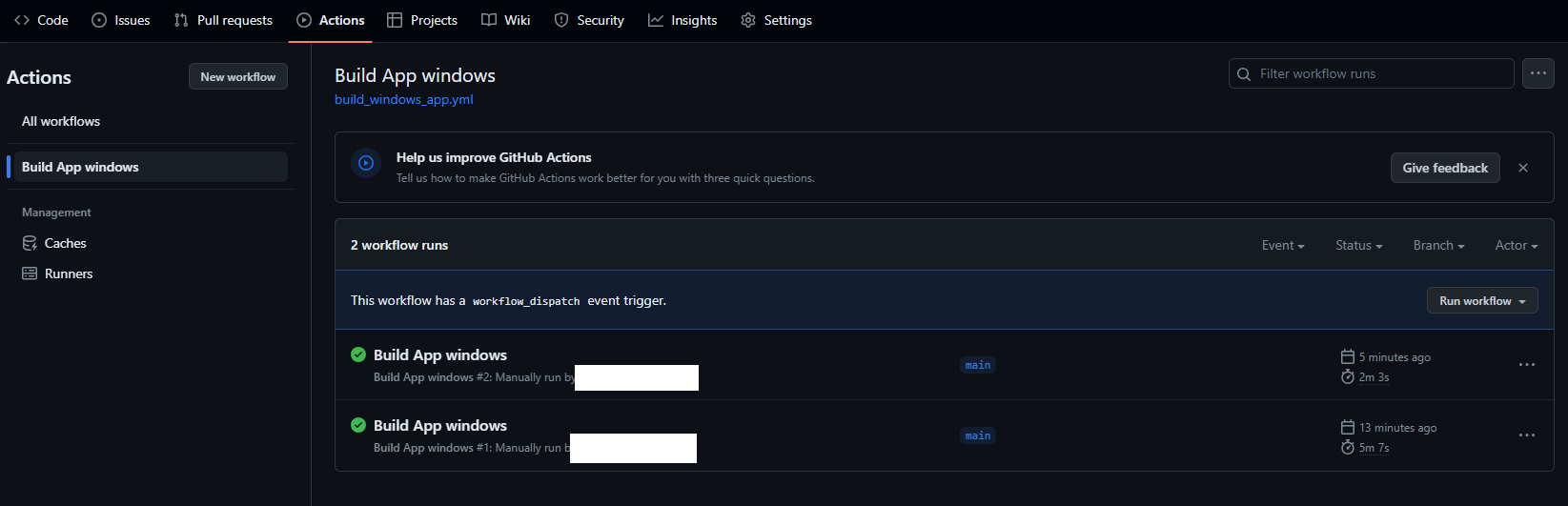Screen dimensions: 1568x506
Task: Open more options menu for run #2
Action: coord(1527,365)
